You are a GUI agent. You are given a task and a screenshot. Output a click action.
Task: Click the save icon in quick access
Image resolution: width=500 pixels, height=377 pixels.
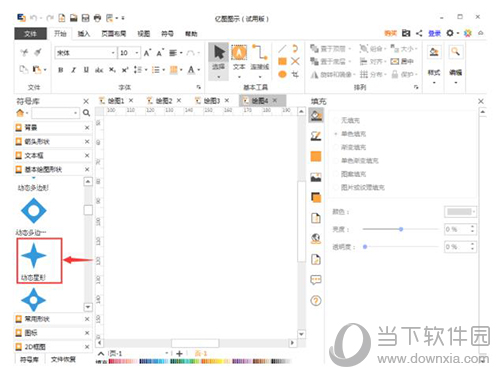click(85, 18)
